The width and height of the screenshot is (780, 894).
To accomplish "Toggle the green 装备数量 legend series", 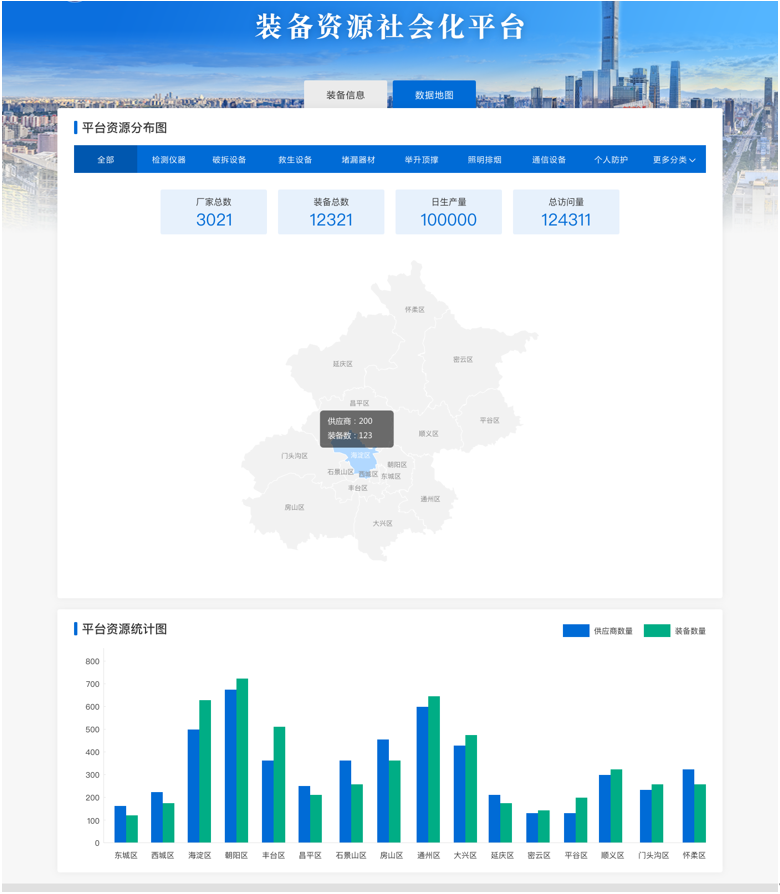I will (x=657, y=631).
